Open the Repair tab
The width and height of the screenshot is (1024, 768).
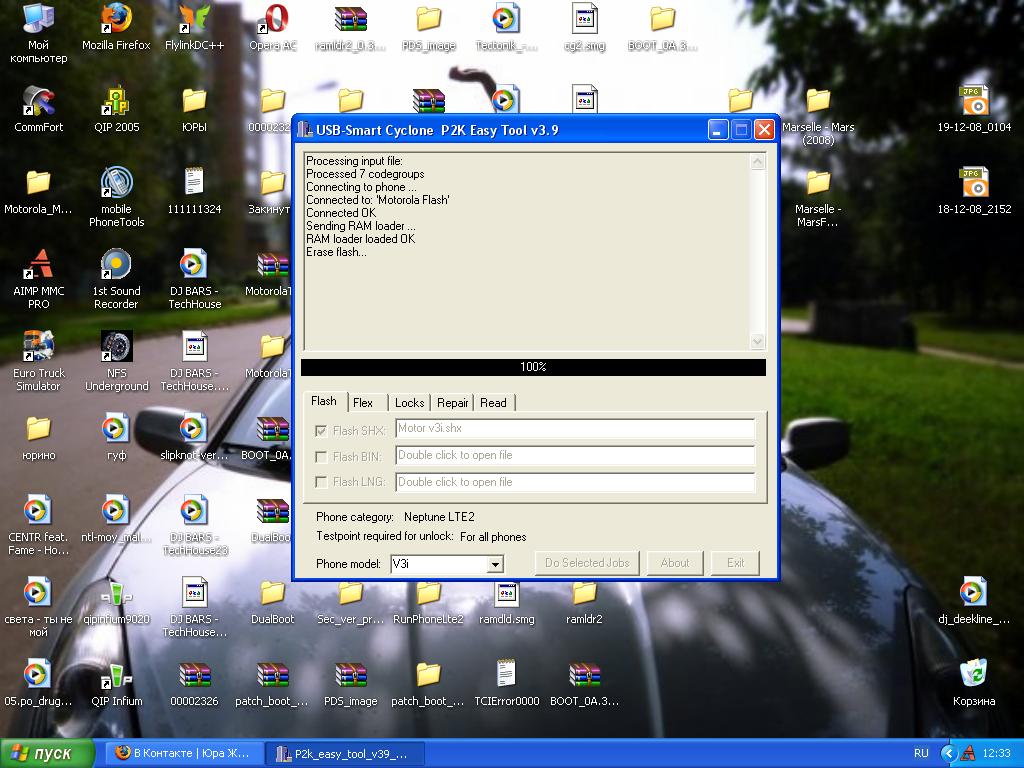453,403
